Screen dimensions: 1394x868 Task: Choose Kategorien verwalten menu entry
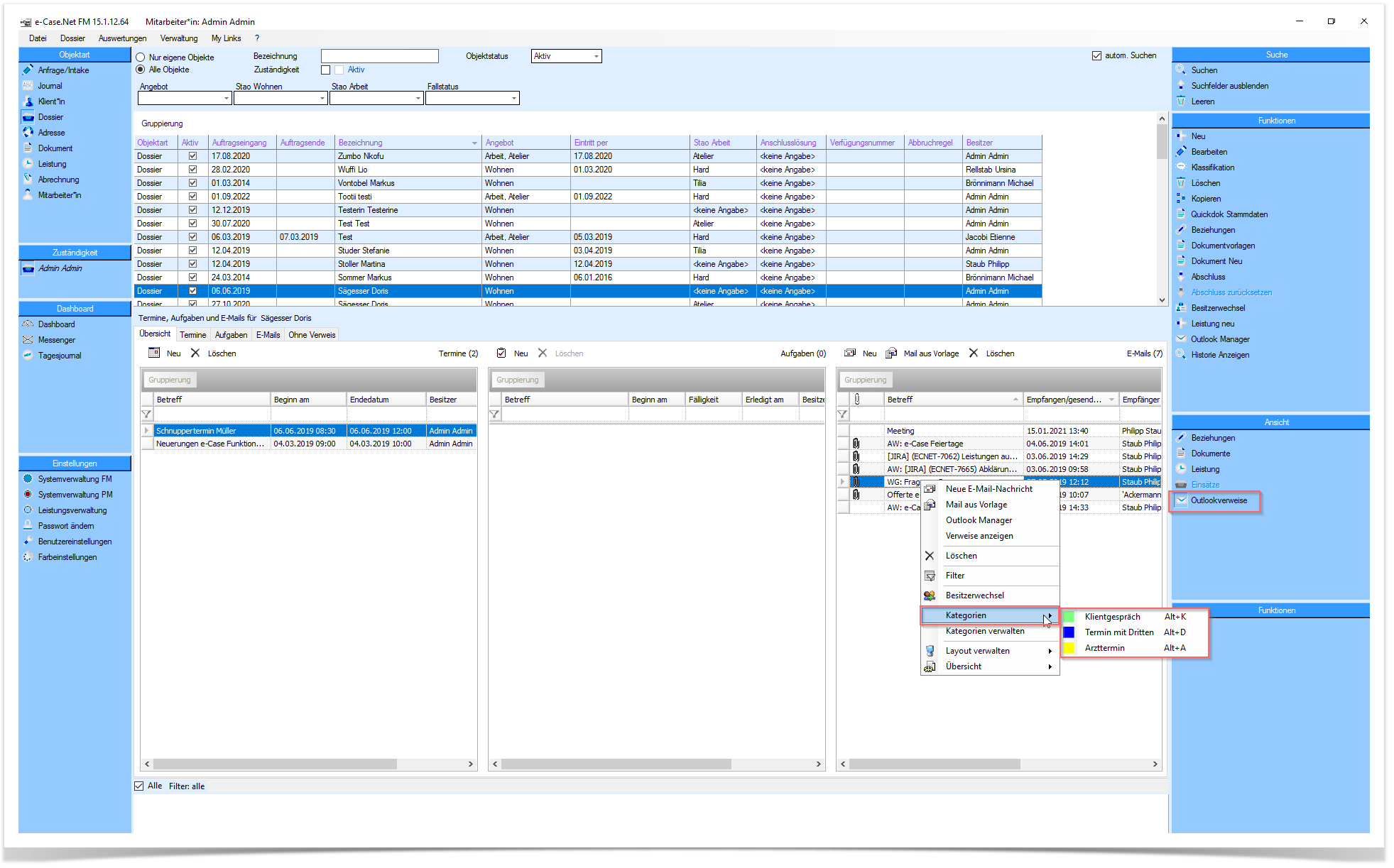coord(985,631)
